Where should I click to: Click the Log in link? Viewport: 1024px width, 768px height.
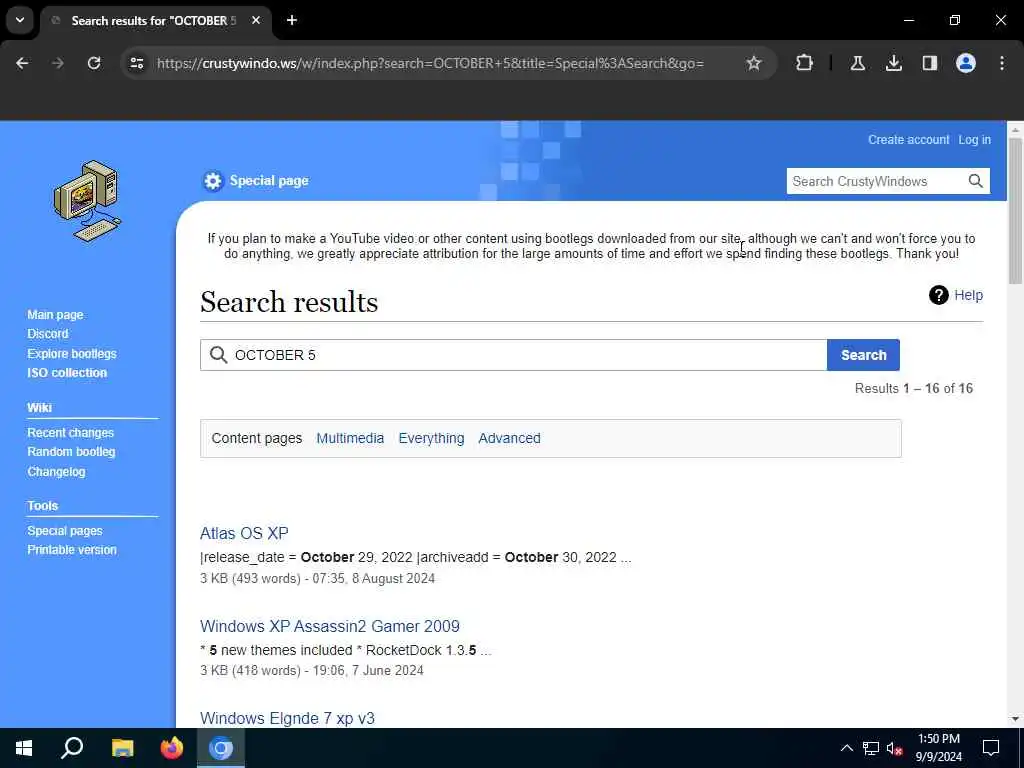pyautogui.click(x=974, y=140)
